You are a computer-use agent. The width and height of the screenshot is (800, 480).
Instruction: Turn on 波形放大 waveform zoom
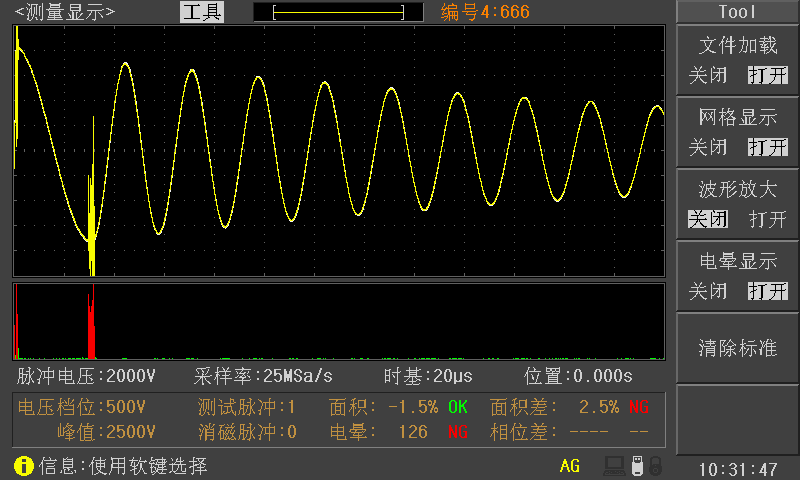(767, 219)
